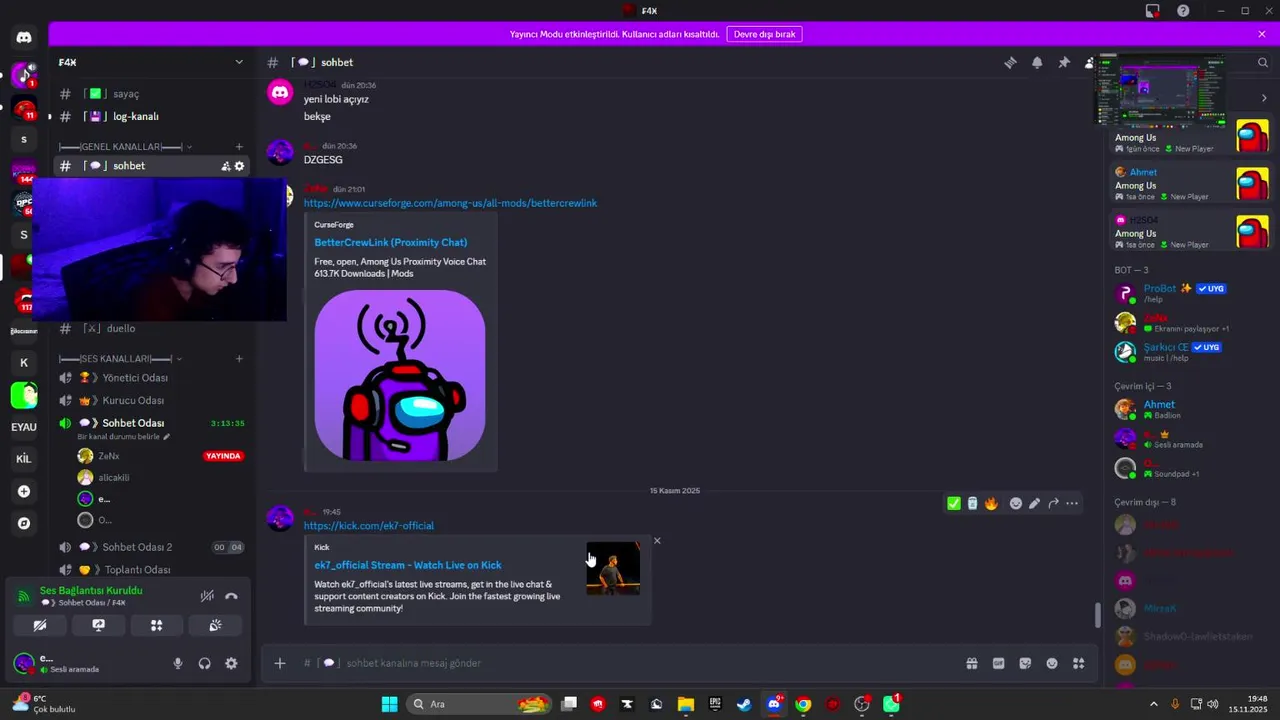Image resolution: width=1280 pixels, height=720 pixels.
Task: Open voice connection signal icon
Action: click(x=23, y=596)
